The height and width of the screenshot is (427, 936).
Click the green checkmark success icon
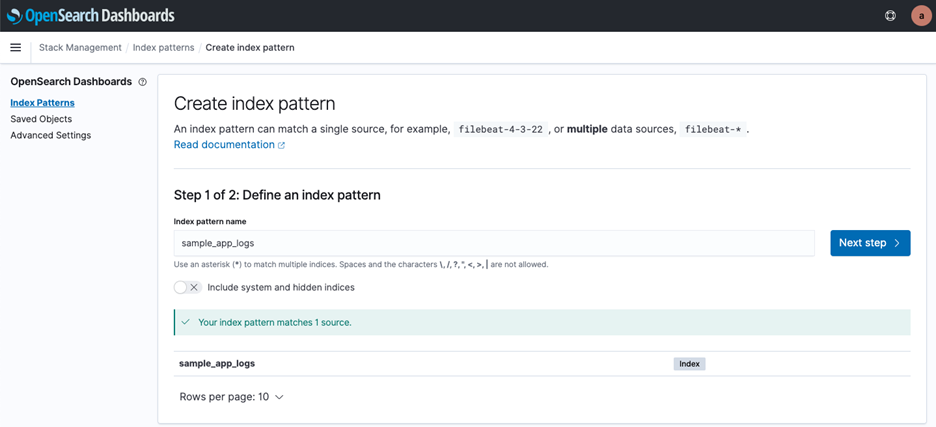(x=186, y=322)
